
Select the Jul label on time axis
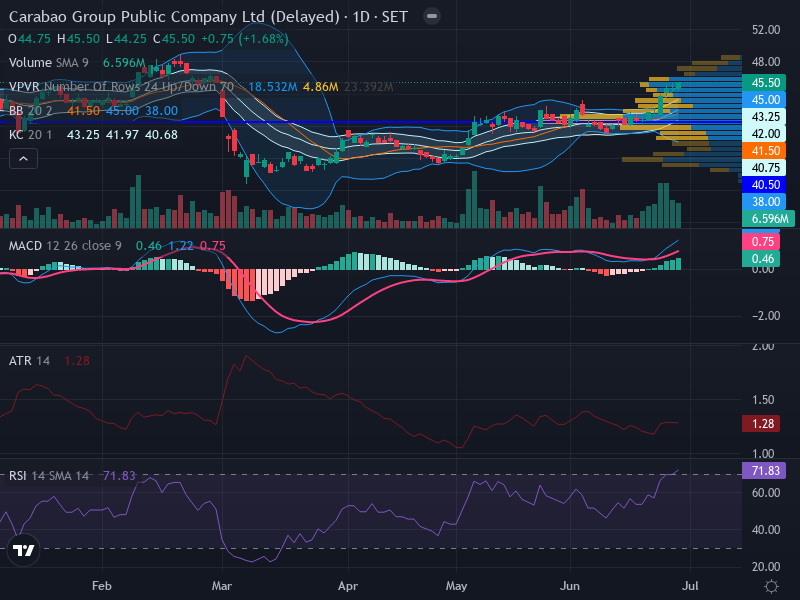click(690, 586)
